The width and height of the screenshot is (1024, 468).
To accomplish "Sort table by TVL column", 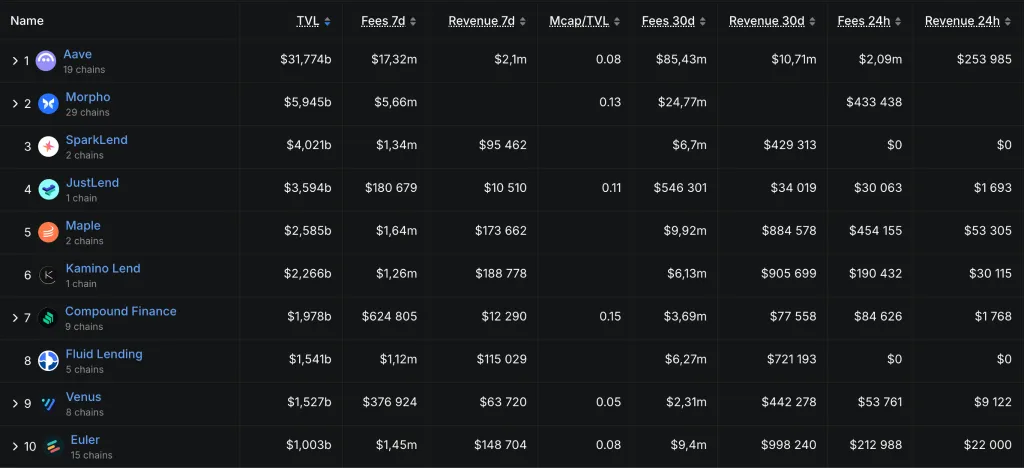I will [308, 21].
